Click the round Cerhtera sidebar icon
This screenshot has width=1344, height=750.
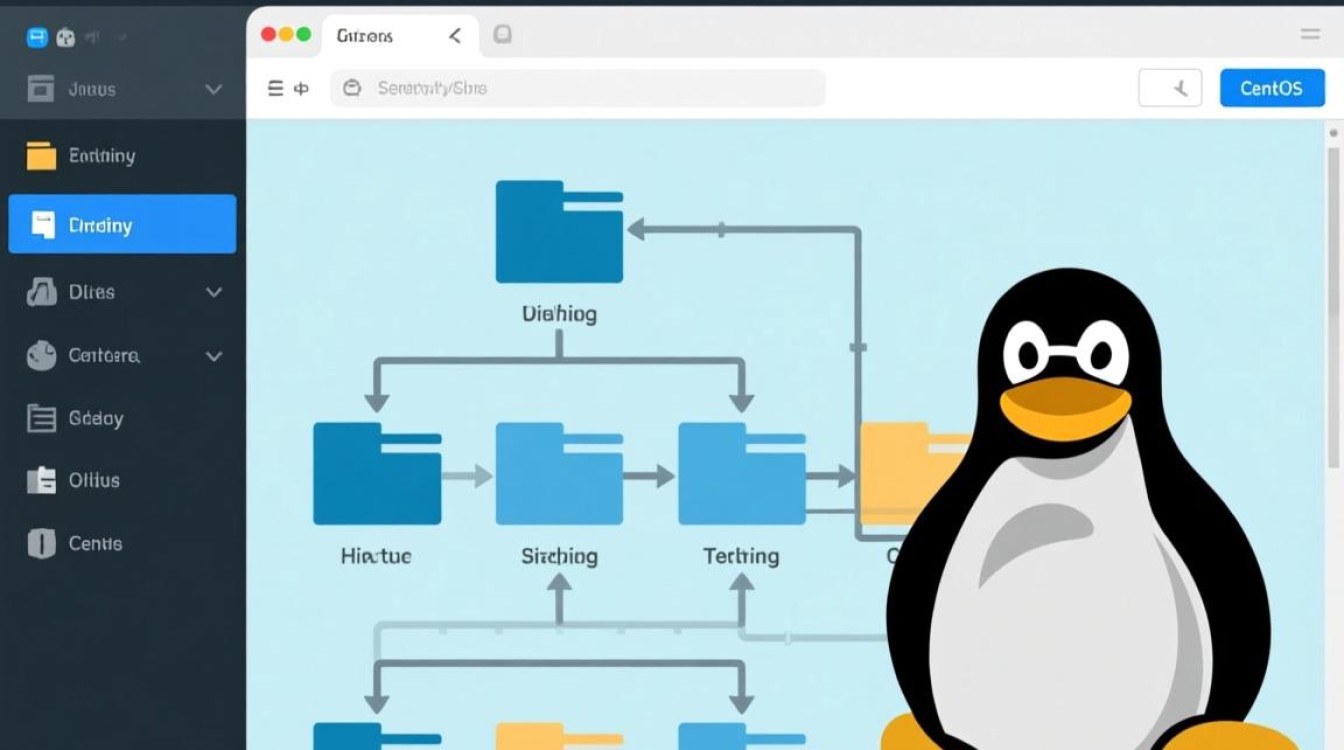click(x=41, y=355)
